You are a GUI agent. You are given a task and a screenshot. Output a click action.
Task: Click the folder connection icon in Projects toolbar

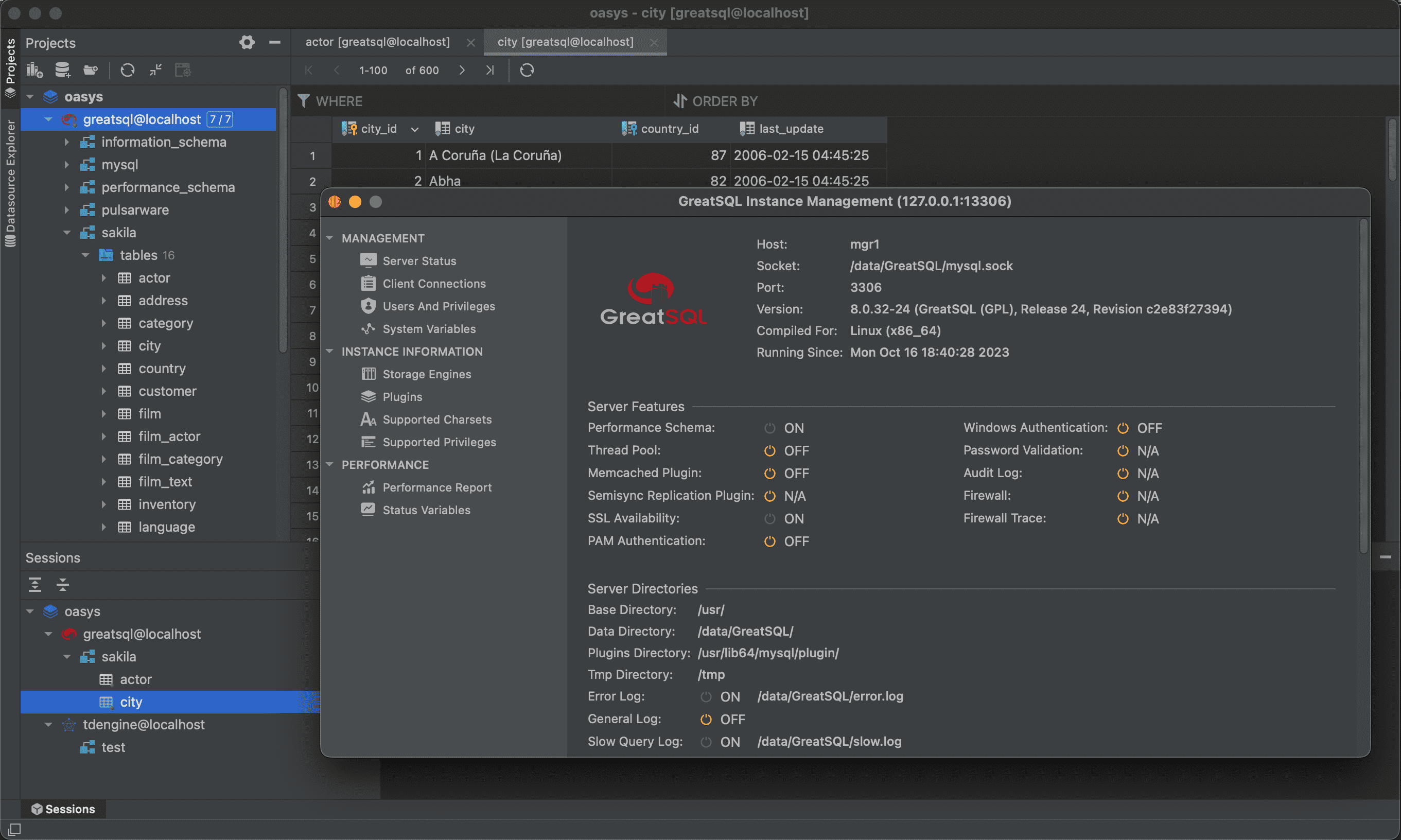coord(91,70)
